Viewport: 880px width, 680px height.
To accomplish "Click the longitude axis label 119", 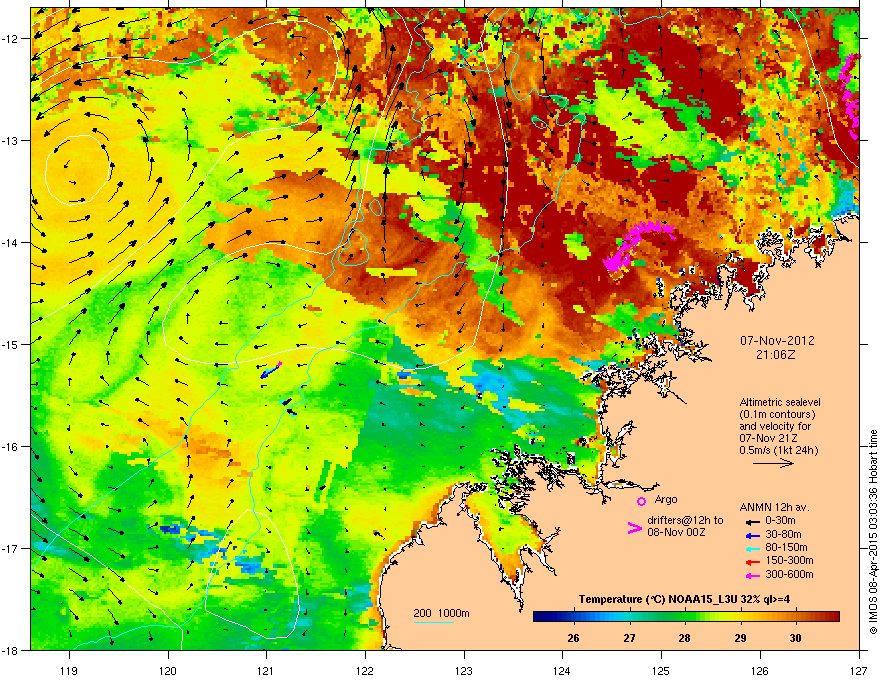I will tap(69, 670).
